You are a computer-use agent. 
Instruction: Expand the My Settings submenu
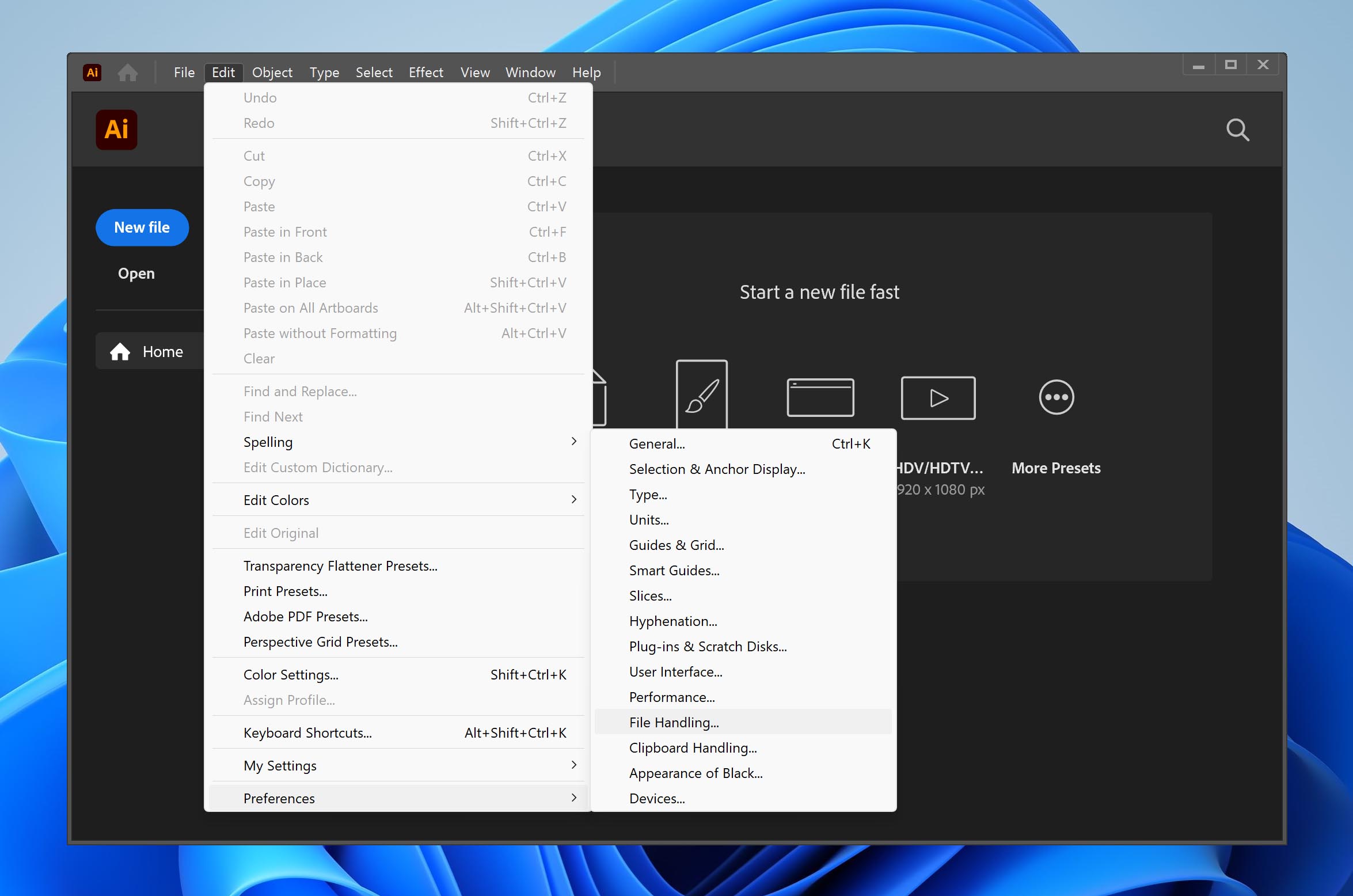pos(399,765)
